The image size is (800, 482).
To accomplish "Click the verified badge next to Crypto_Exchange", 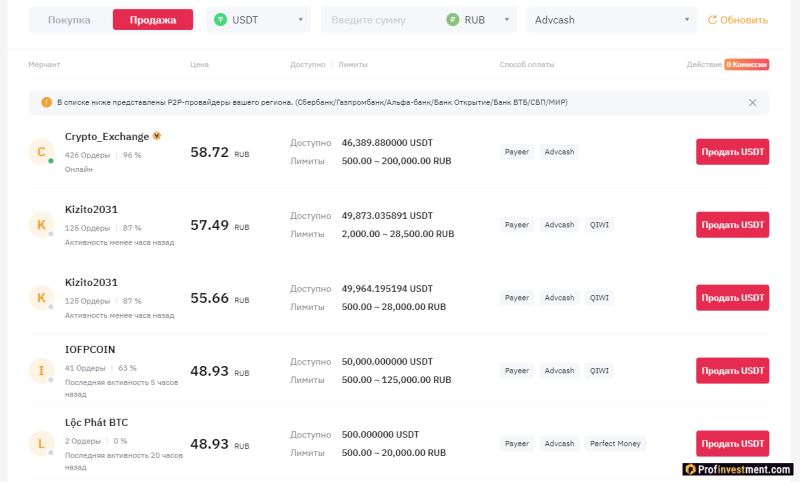I will (x=157, y=136).
